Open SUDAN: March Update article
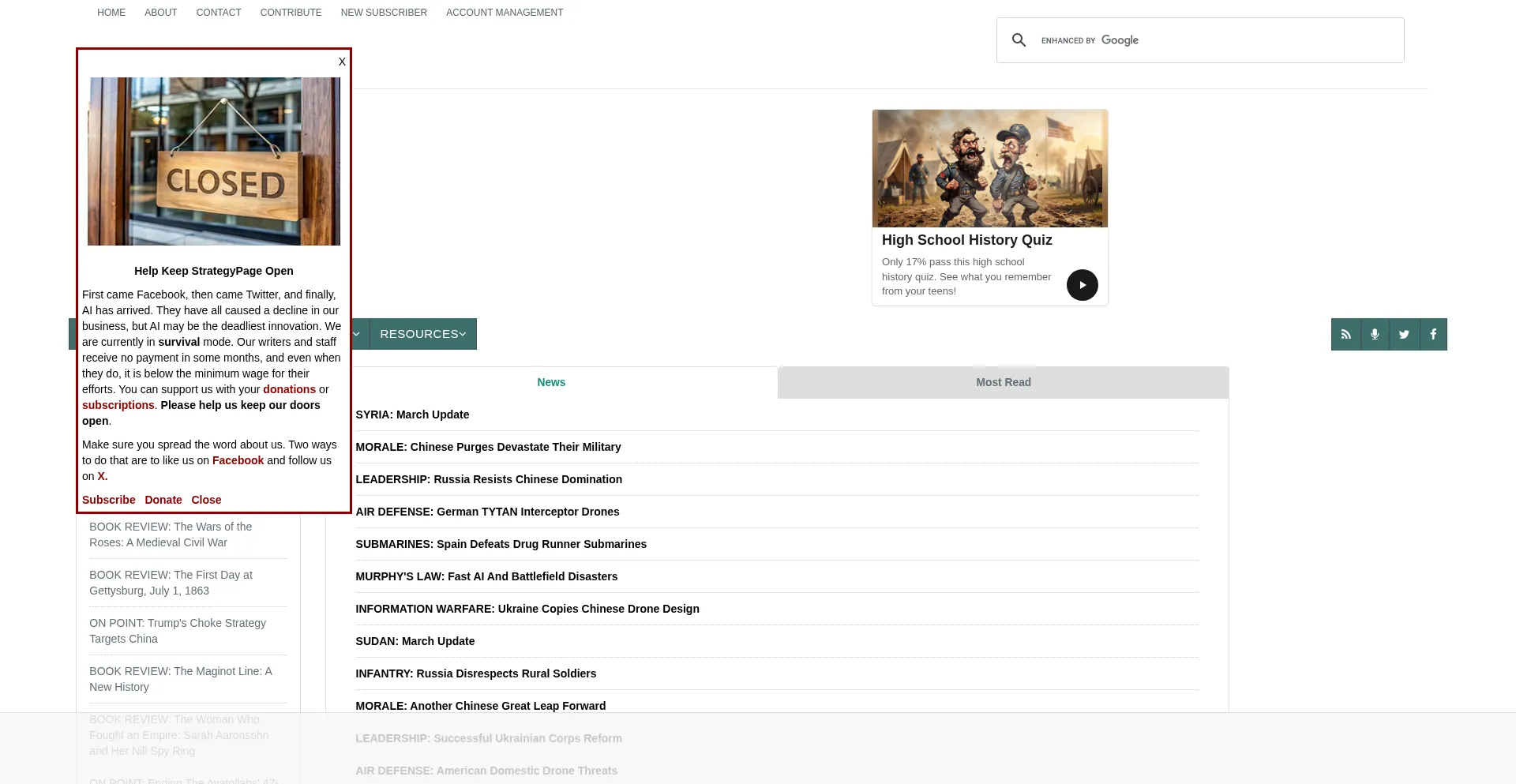The width and height of the screenshot is (1516, 784). tap(415, 641)
